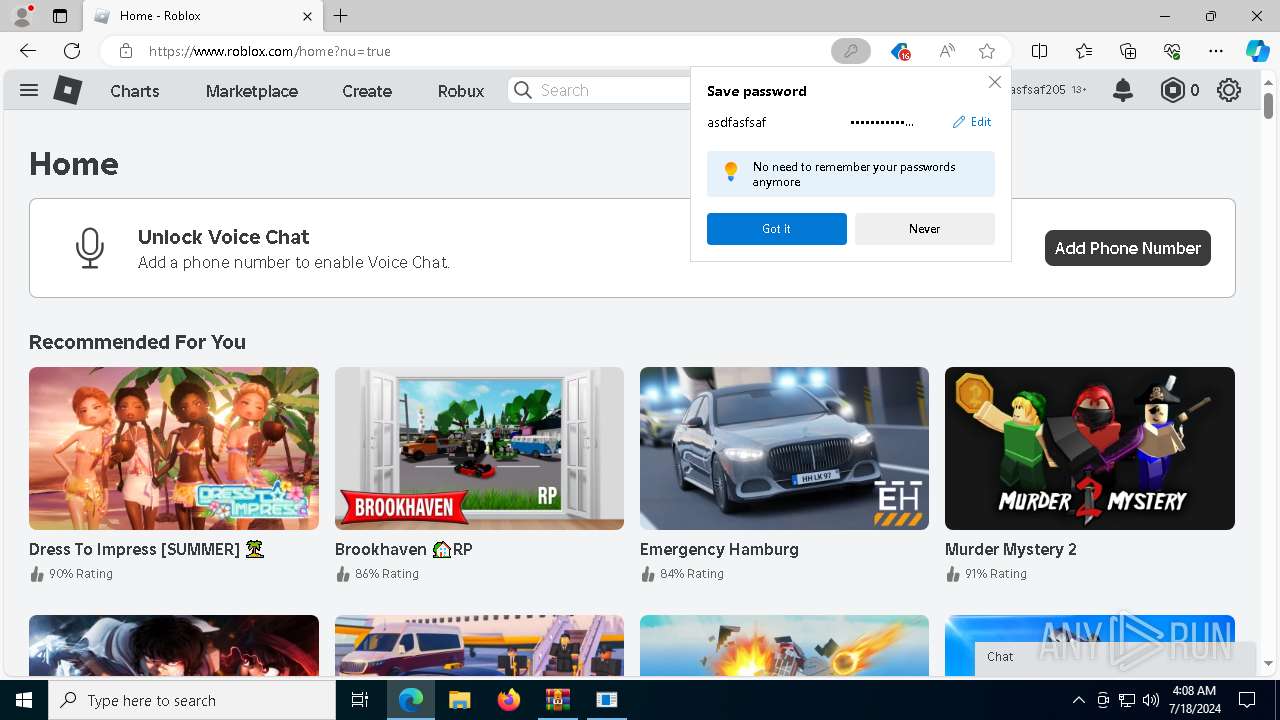
Task: Open the Charts tab
Action: 135,91
